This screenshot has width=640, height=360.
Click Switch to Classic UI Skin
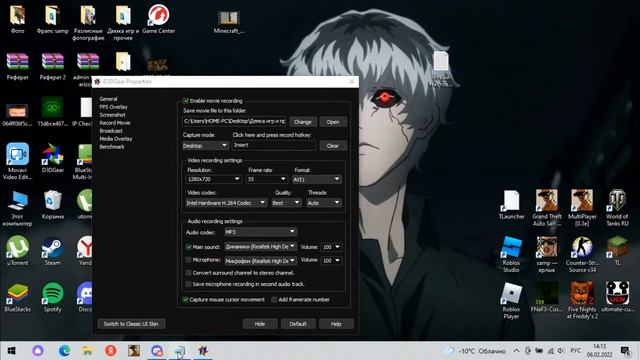click(x=131, y=324)
